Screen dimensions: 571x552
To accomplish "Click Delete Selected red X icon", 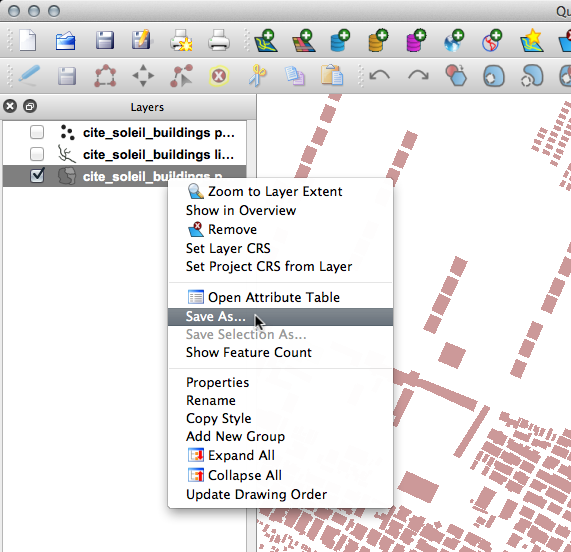I will coord(219,76).
